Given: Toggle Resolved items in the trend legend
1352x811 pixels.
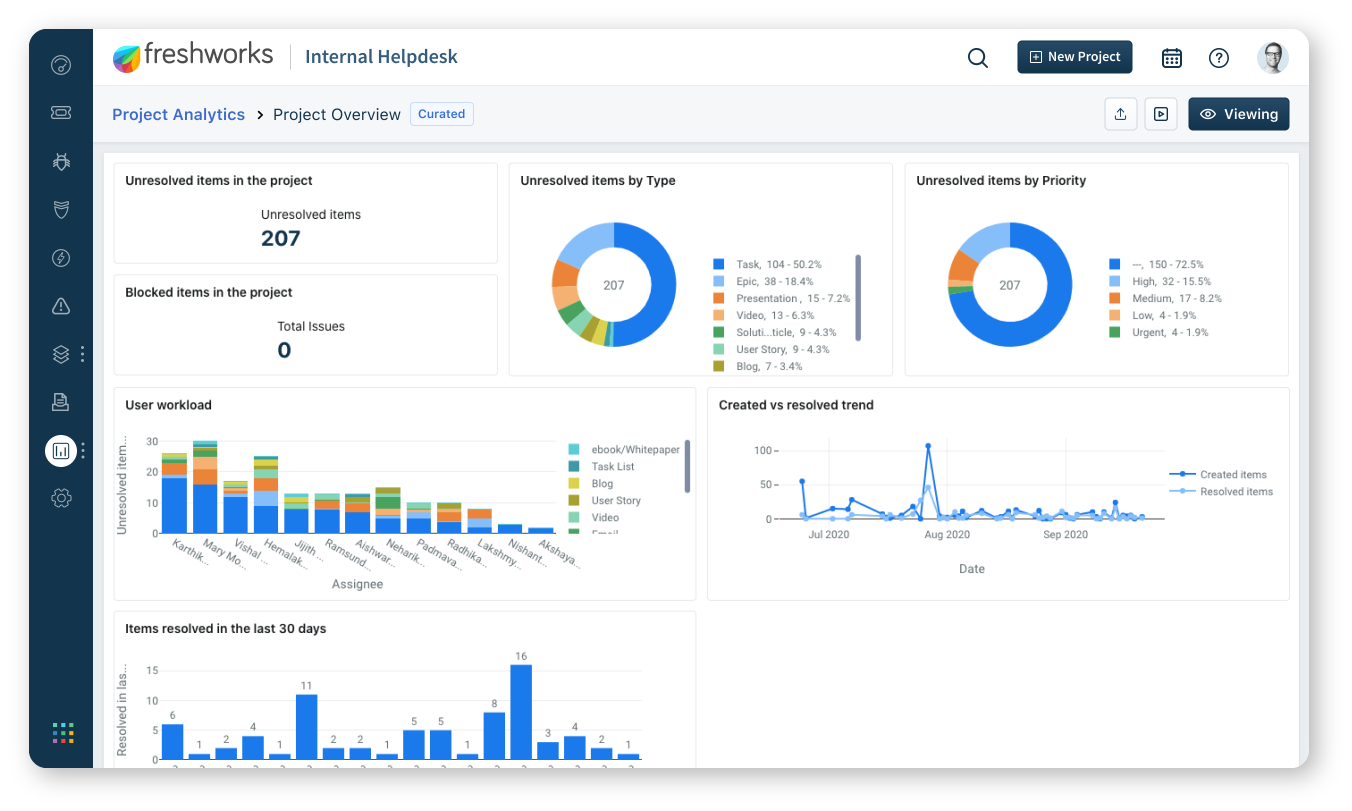Looking at the screenshot, I should point(1230,491).
